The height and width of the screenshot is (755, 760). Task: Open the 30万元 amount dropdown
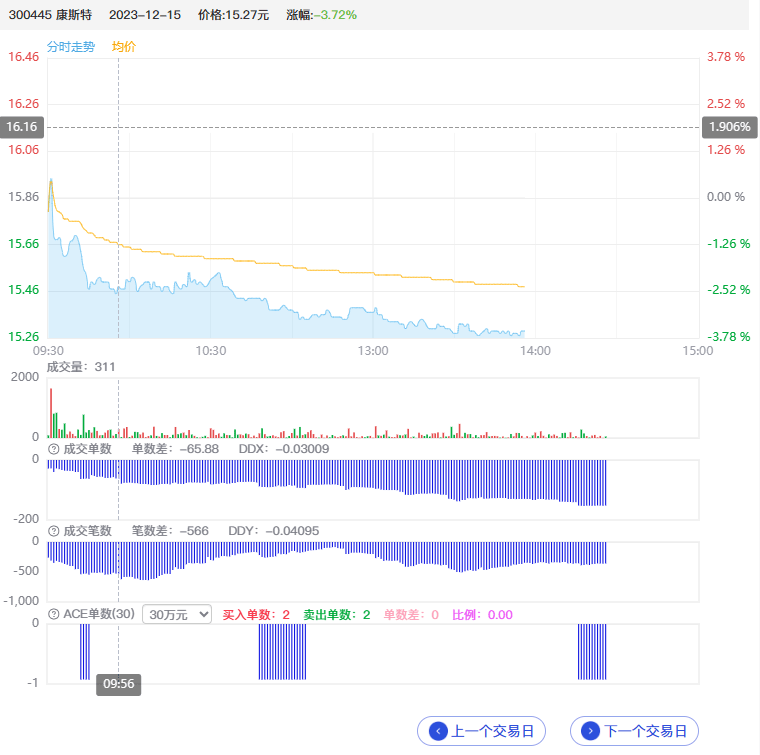pos(177,614)
